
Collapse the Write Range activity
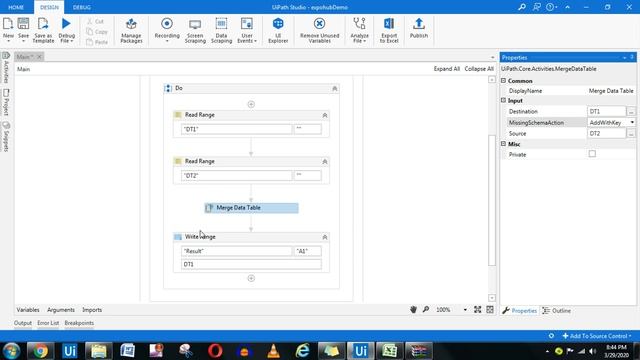pos(325,237)
